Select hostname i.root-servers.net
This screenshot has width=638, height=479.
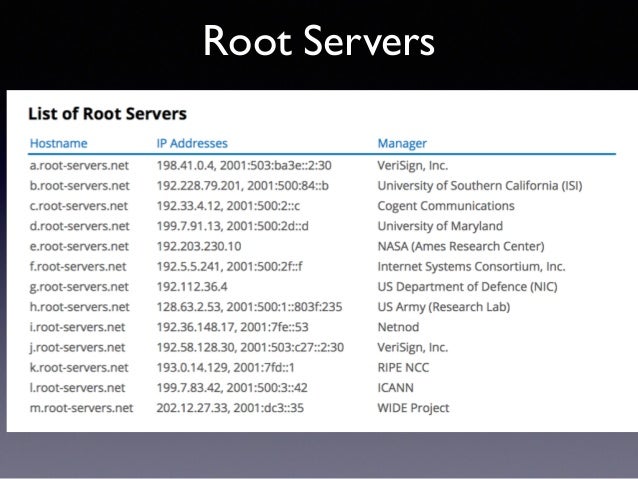tap(77, 327)
